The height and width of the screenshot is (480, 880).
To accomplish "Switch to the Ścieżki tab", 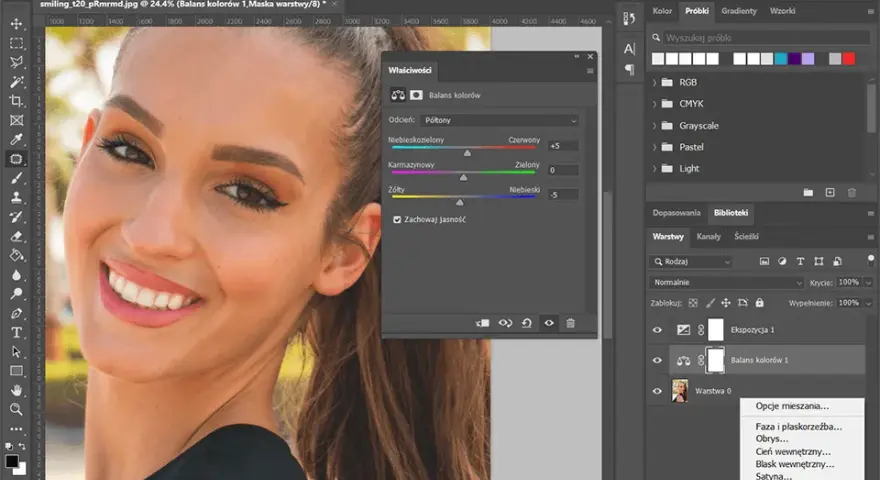I will click(x=746, y=237).
